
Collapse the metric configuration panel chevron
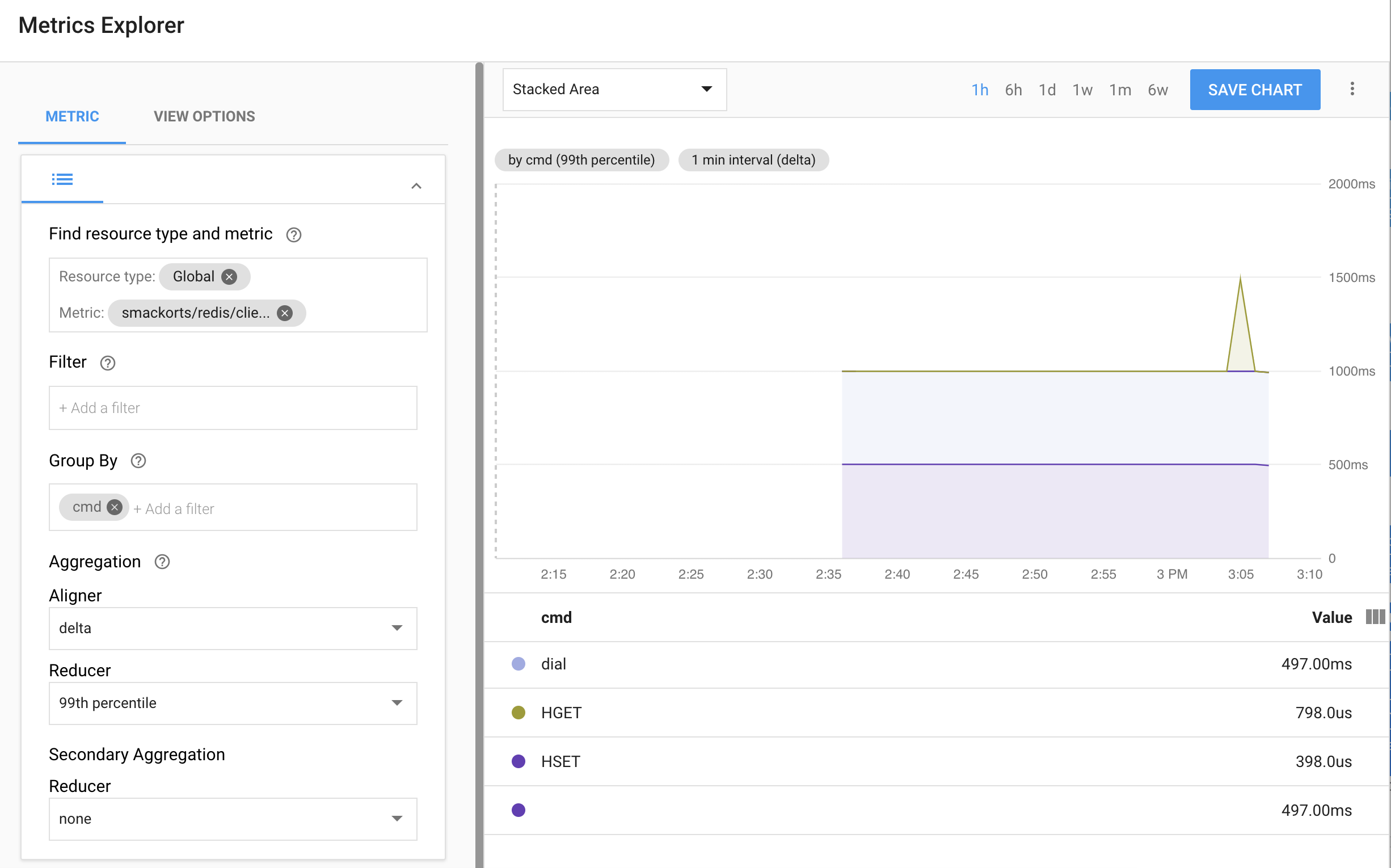point(416,186)
